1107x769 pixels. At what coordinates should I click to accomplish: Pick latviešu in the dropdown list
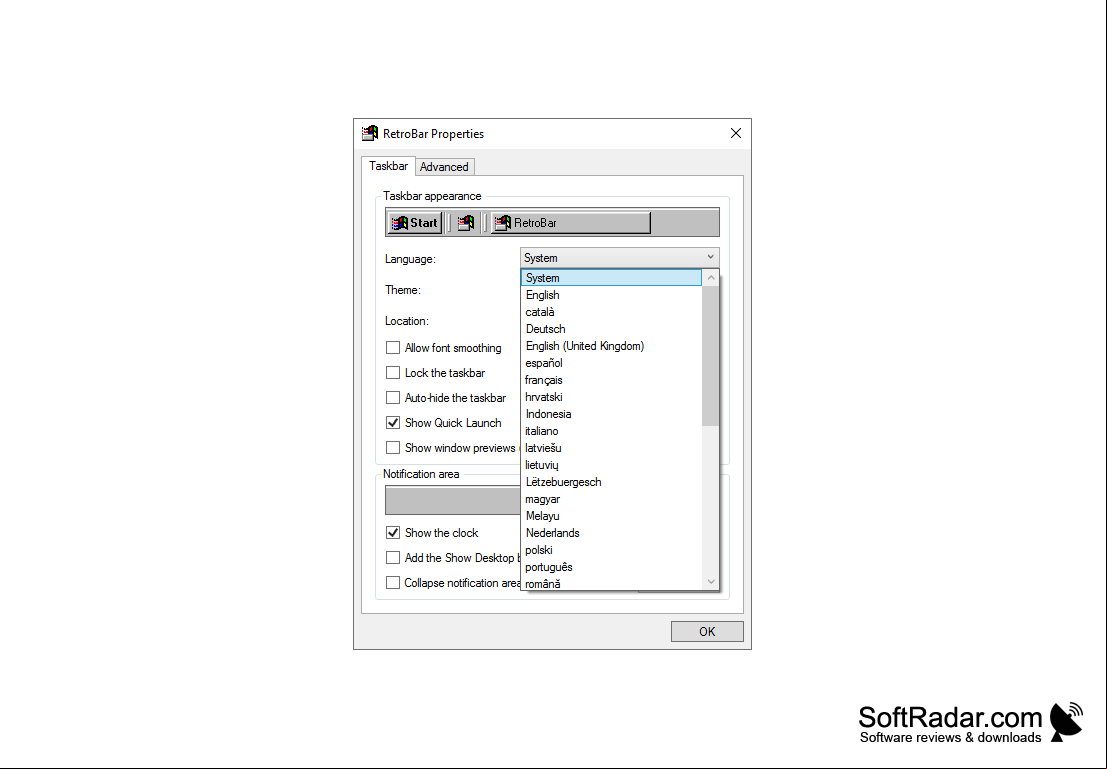[x=611, y=448]
